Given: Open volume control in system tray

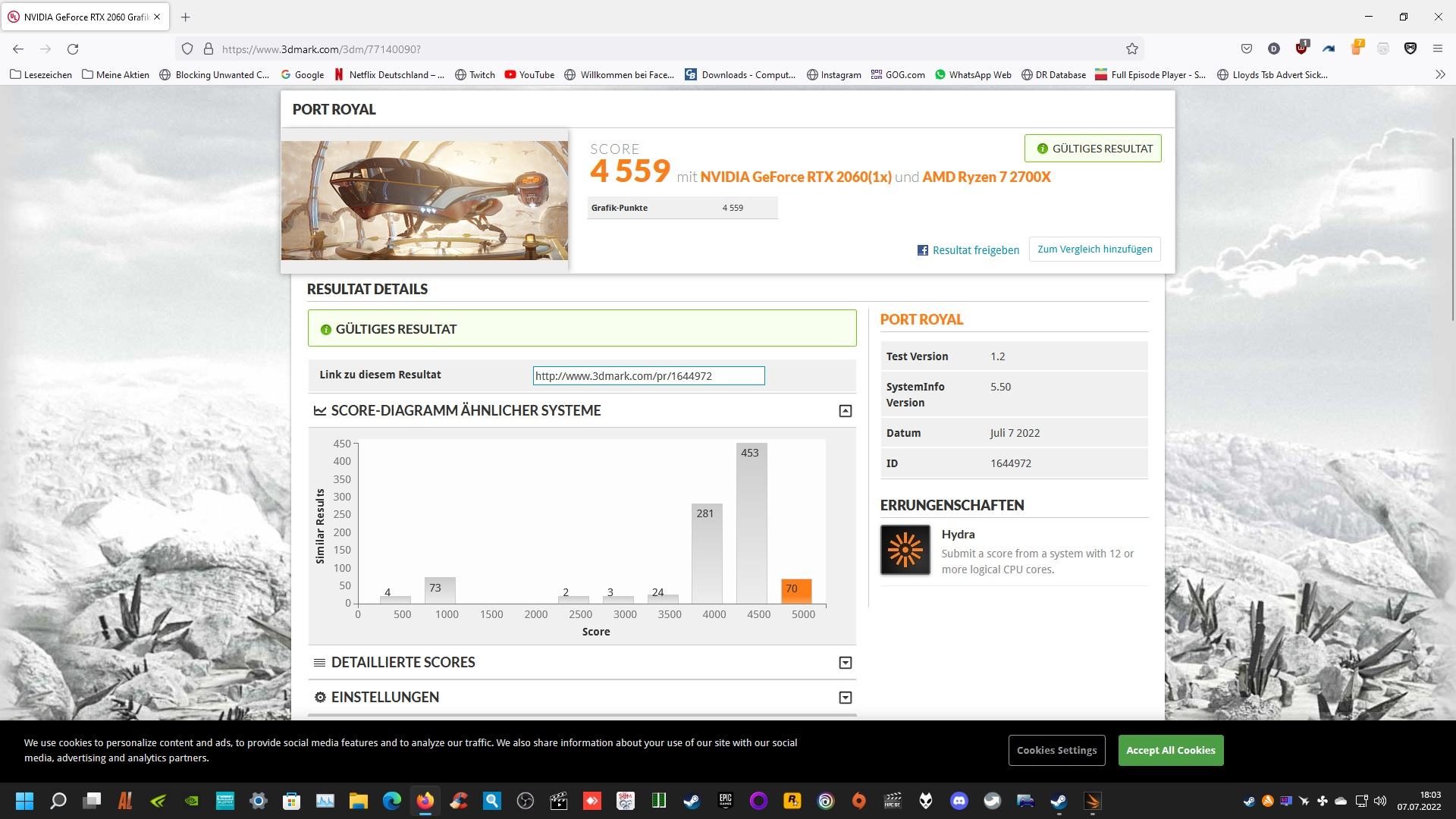Looking at the screenshot, I should point(1379,801).
